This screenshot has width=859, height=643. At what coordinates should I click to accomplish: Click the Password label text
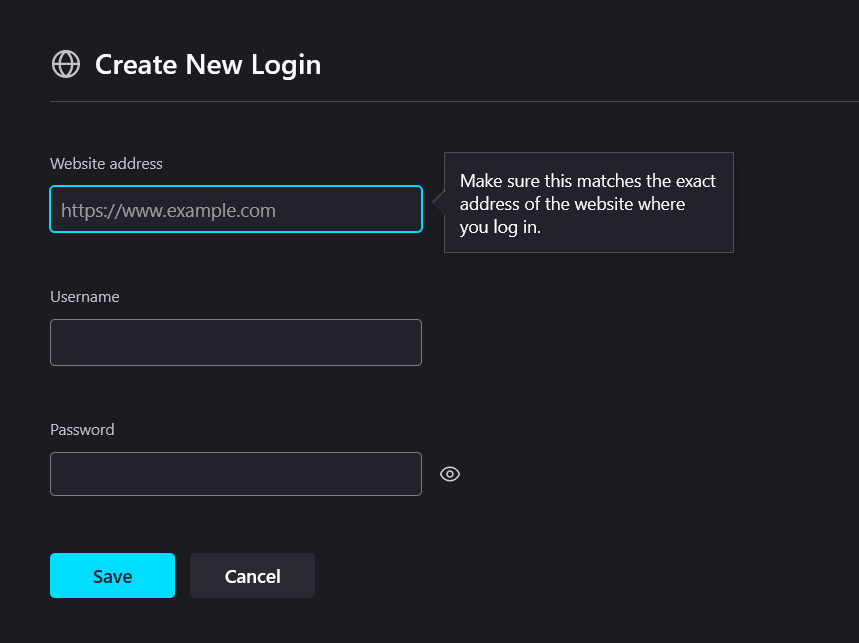[82, 429]
